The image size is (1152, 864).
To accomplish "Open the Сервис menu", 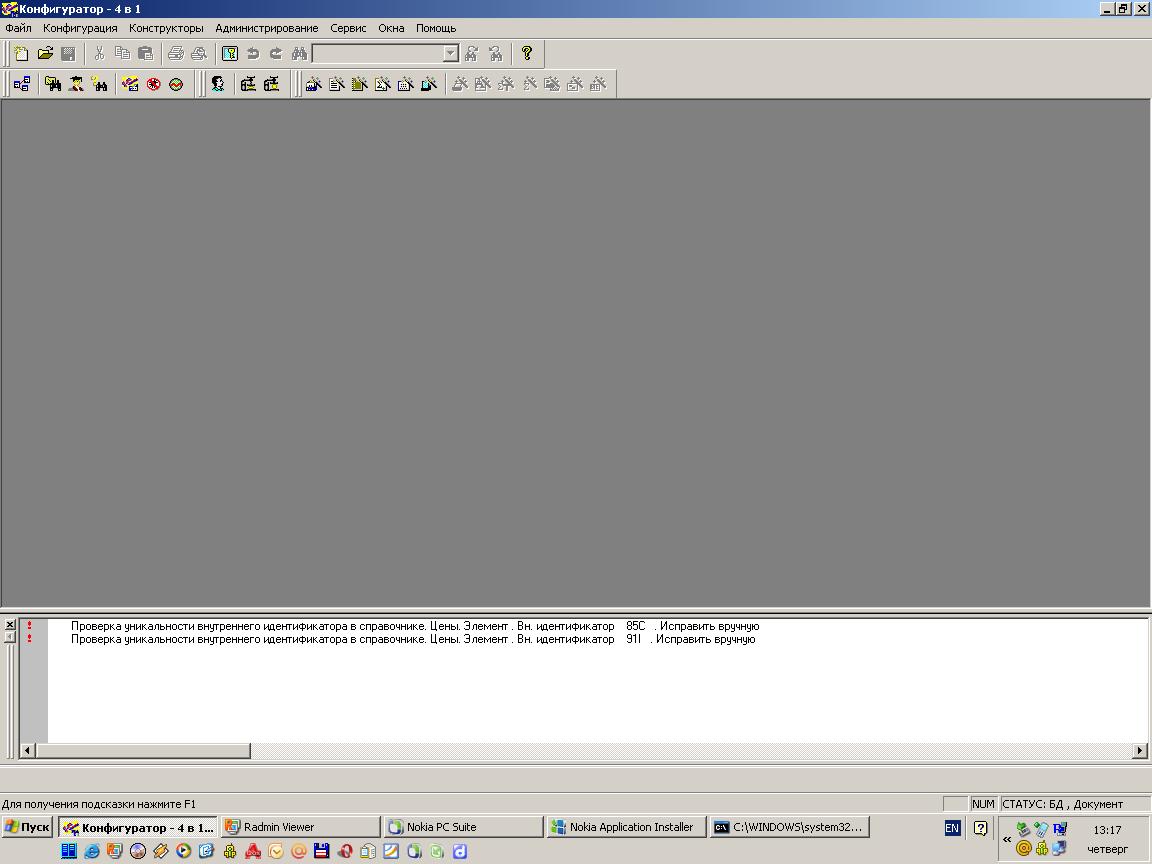I will click(348, 28).
